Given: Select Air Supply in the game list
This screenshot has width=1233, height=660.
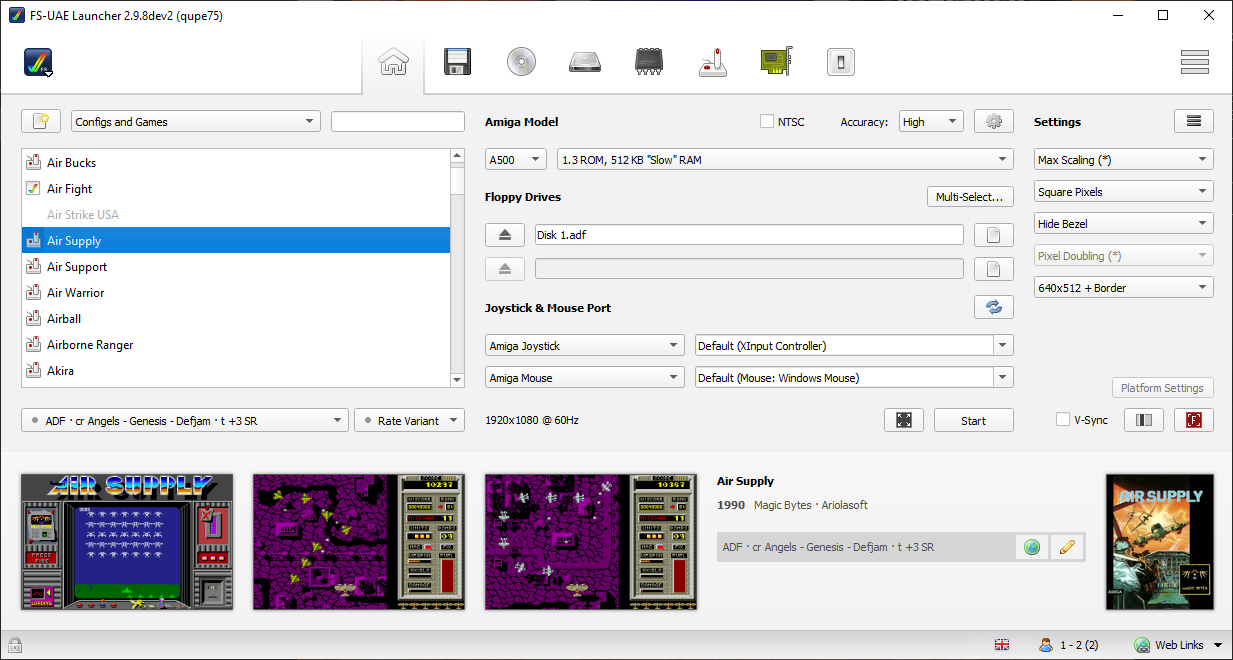Looking at the screenshot, I should pyautogui.click(x=236, y=241).
